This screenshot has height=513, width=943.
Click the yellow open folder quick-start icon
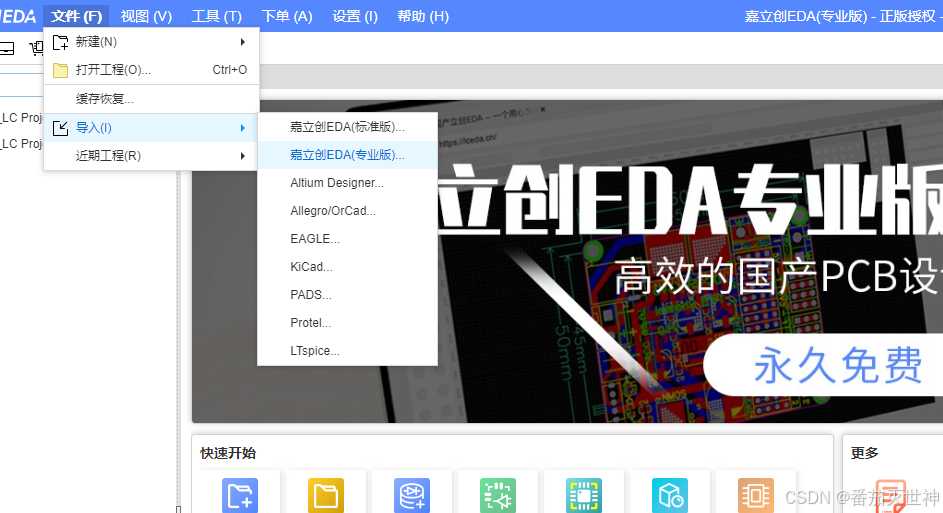click(x=326, y=496)
